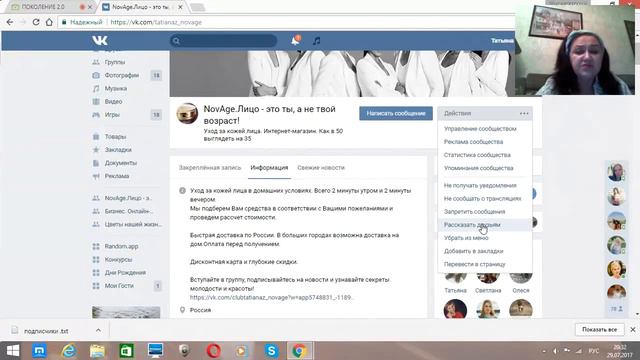This screenshot has height=360, width=640.
Task: Choose Перевести в страницу option
Action: [474, 264]
